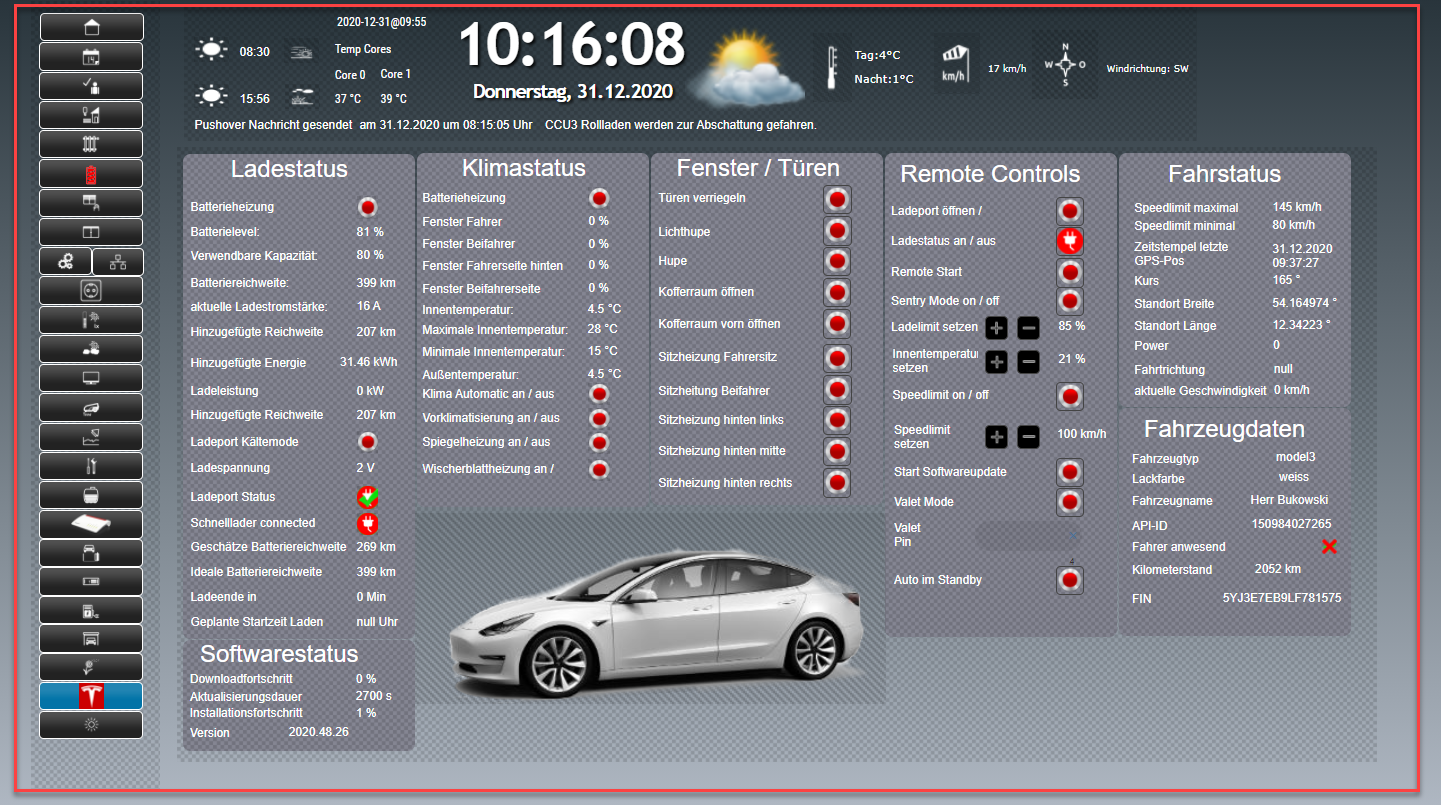
Task: Decrease Ladelimit with minus button
Action: (x=1029, y=327)
